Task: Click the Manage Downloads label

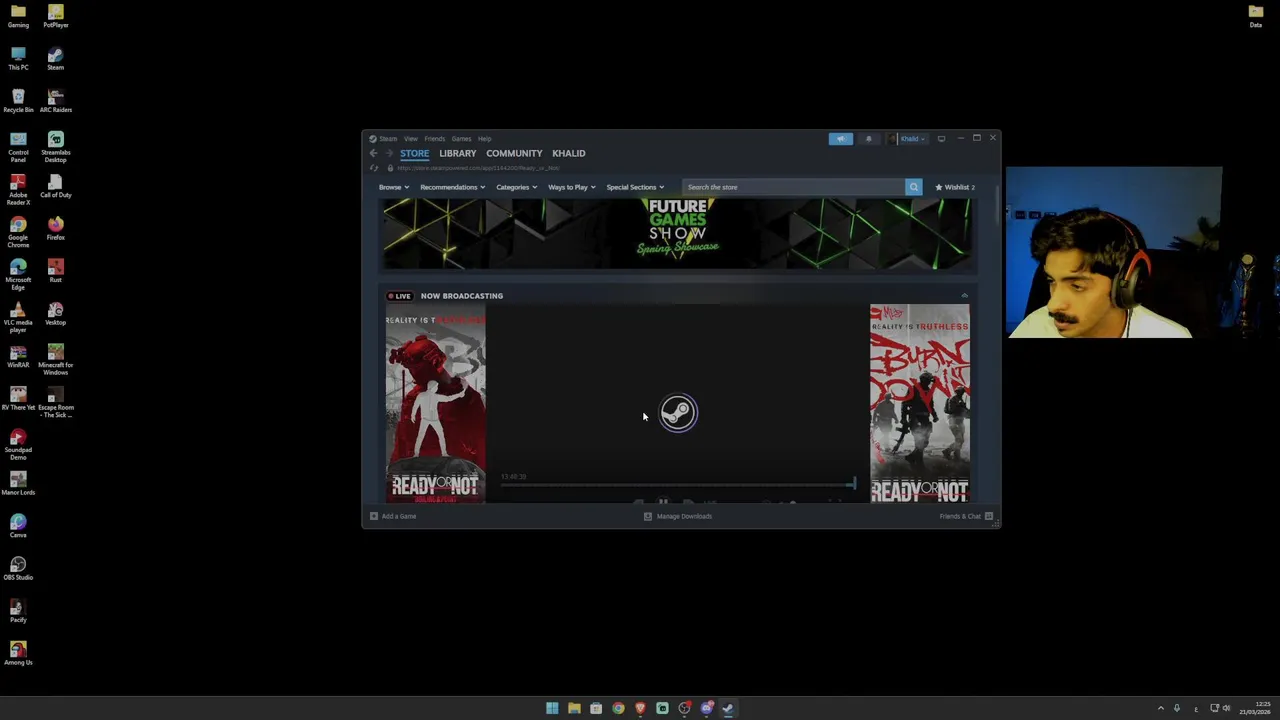Action: [x=684, y=516]
